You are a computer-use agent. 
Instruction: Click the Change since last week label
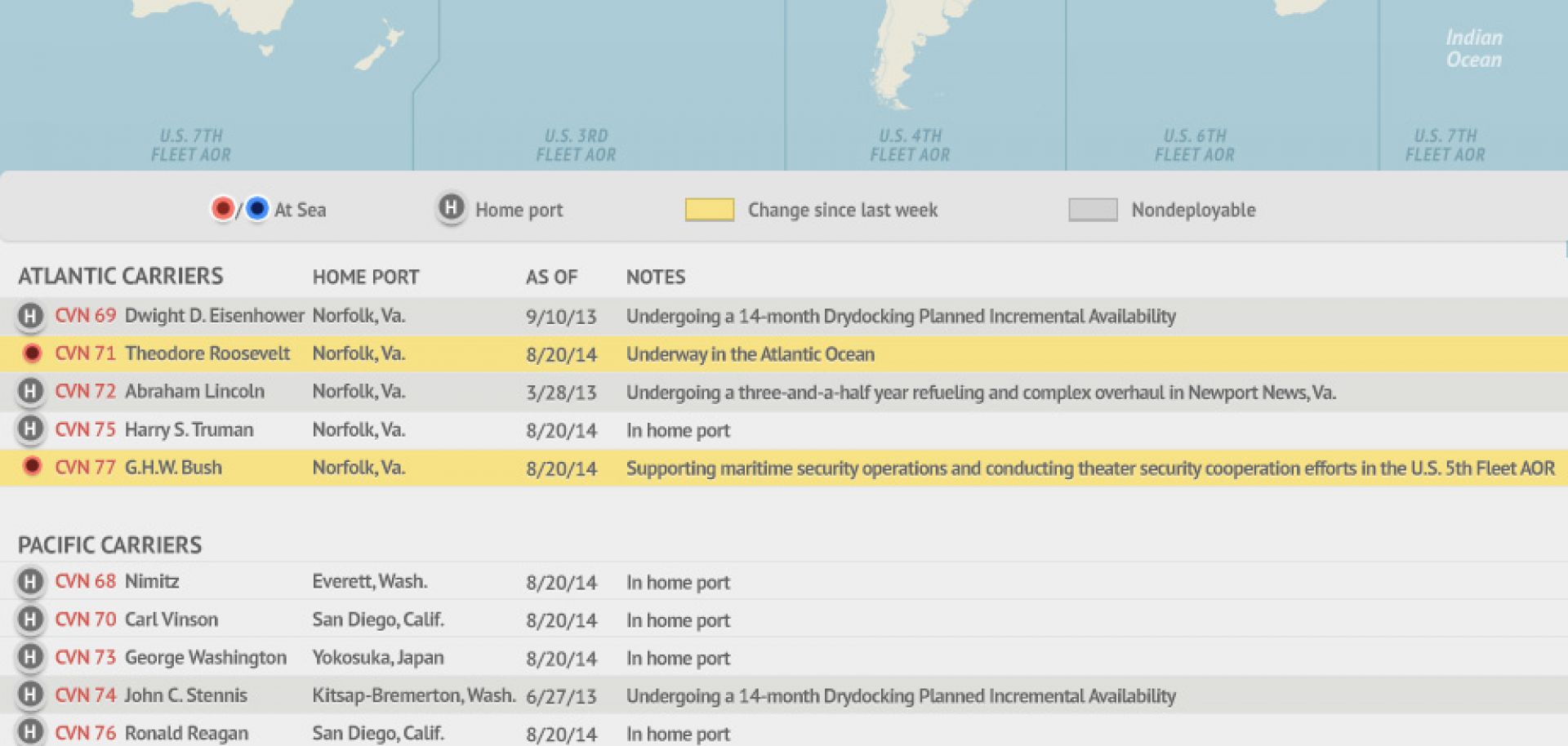[843, 210]
